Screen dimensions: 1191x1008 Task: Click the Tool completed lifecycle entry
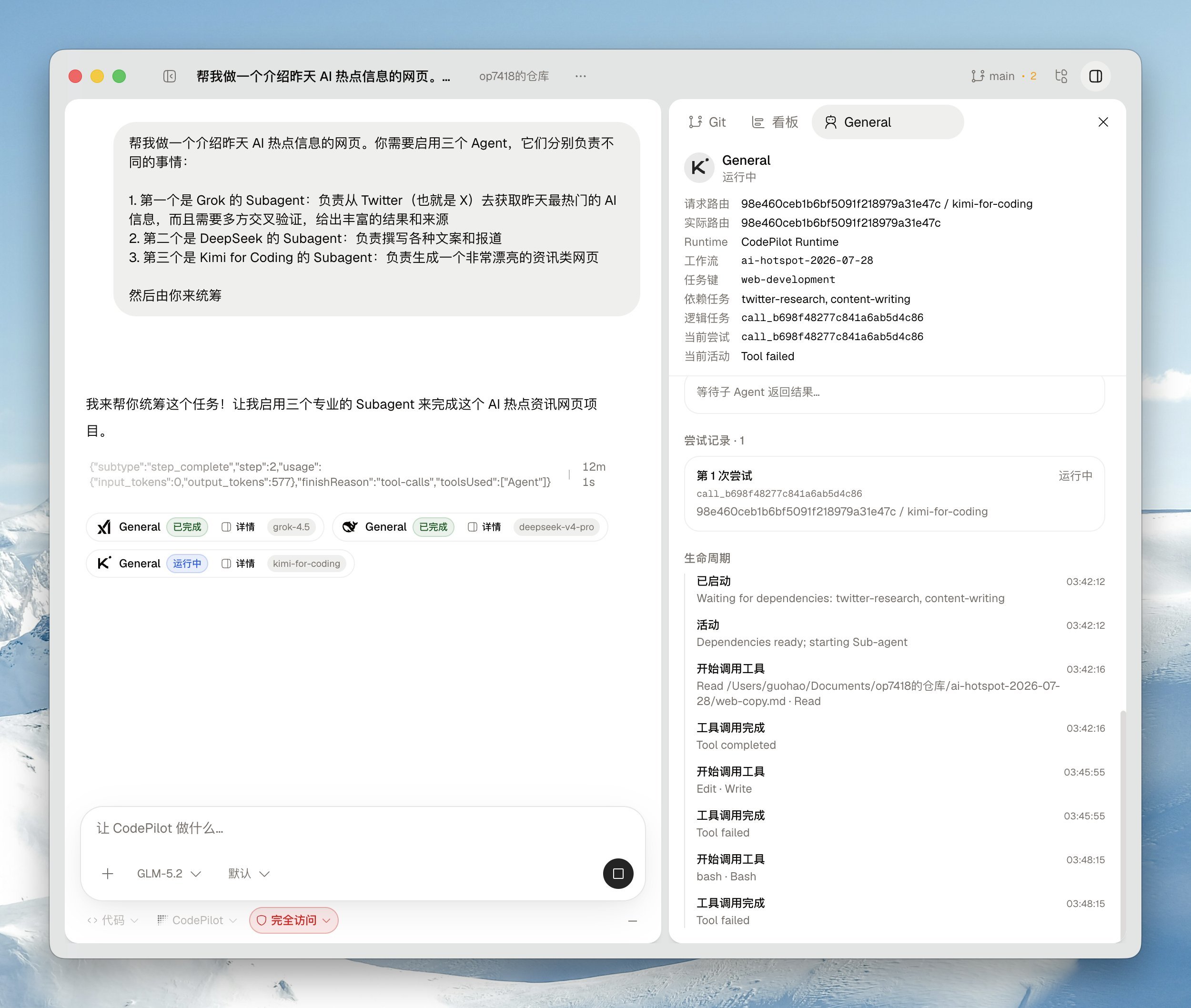pyautogui.click(x=900, y=736)
